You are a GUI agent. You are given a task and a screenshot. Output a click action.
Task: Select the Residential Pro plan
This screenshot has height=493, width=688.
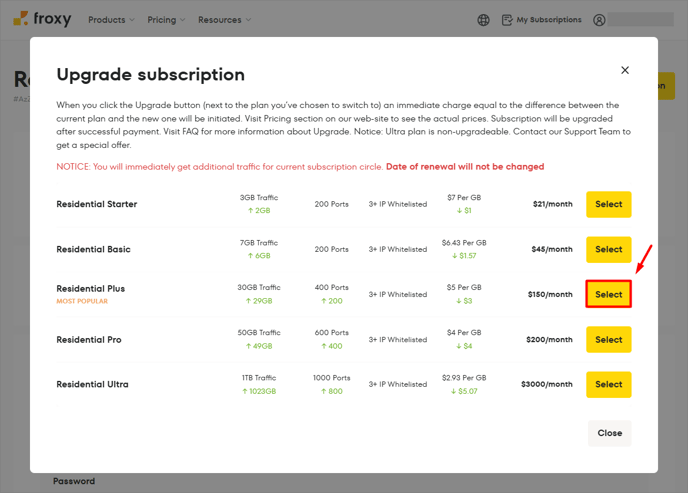tap(609, 339)
